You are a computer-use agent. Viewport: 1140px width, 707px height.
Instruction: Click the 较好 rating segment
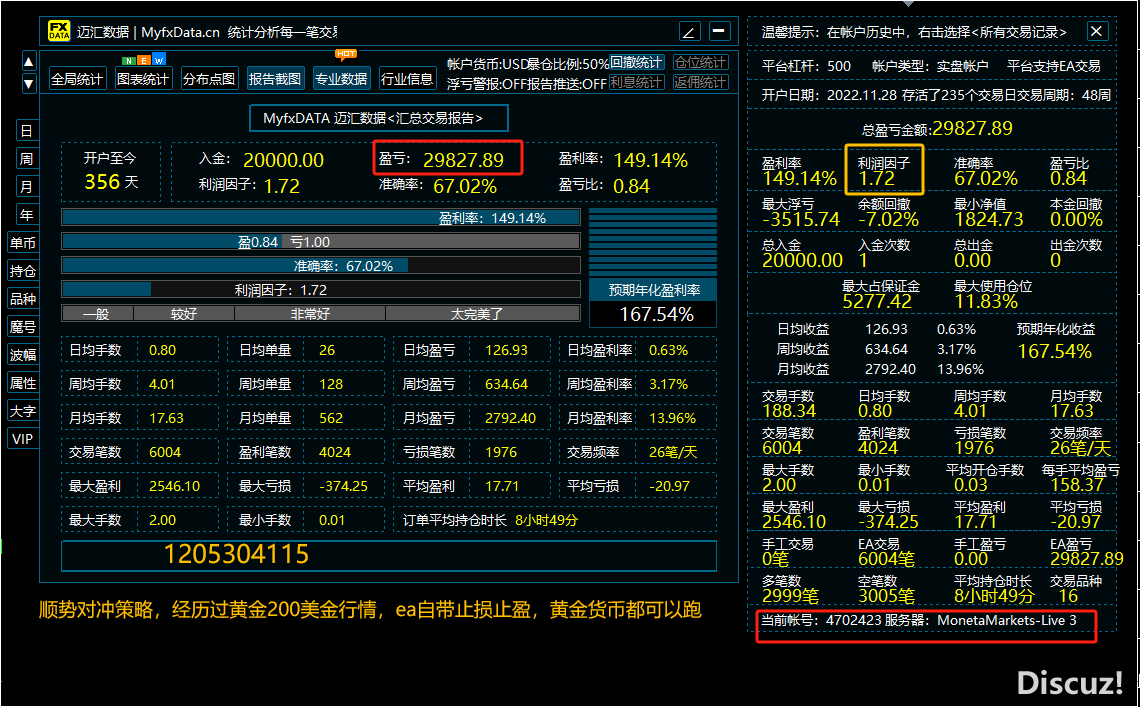tap(184, 313)
